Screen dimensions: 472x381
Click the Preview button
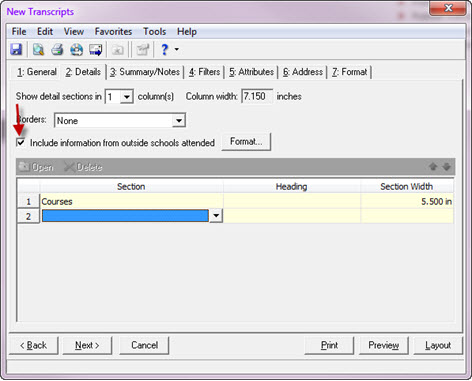point(384,345)
